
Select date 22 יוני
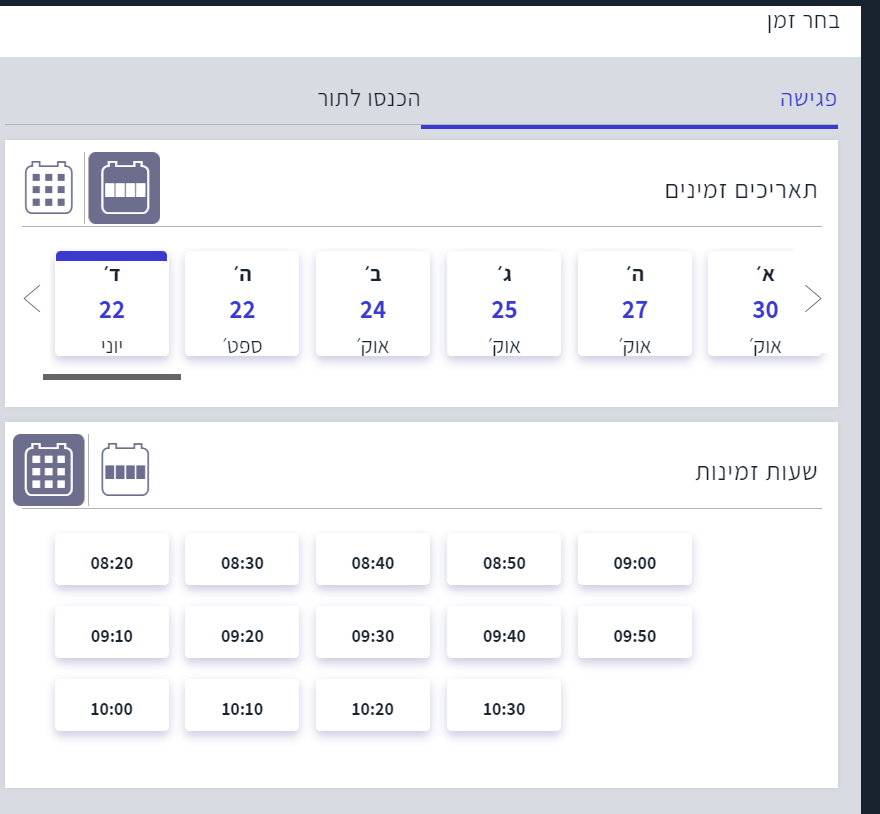(112, 305)
